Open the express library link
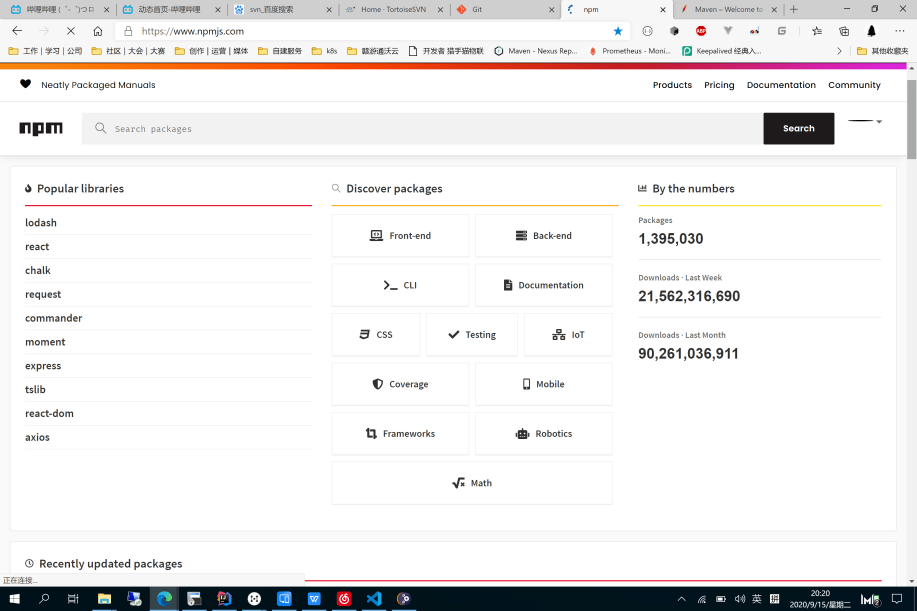This screenshot has height=611, width=917. [43, 366]
